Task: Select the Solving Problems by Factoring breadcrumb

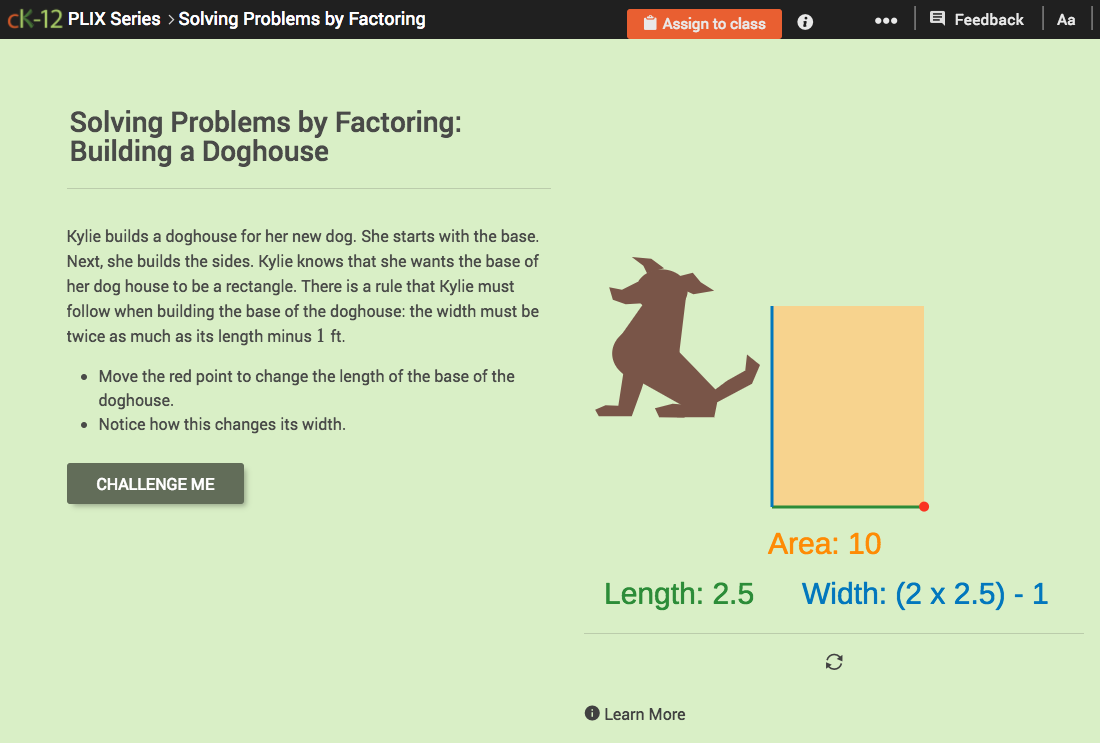Action: (x=305, y=18)
